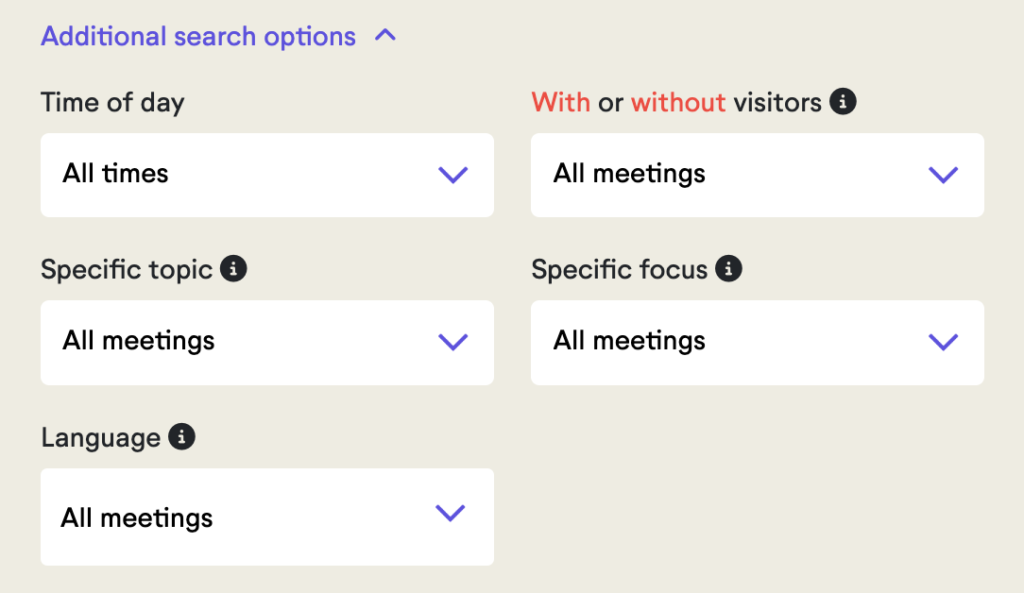Viewport: 1024px width, 593px height.
Task: Open the Specific focus All meetings dropdown
Action: click(757, 342)
